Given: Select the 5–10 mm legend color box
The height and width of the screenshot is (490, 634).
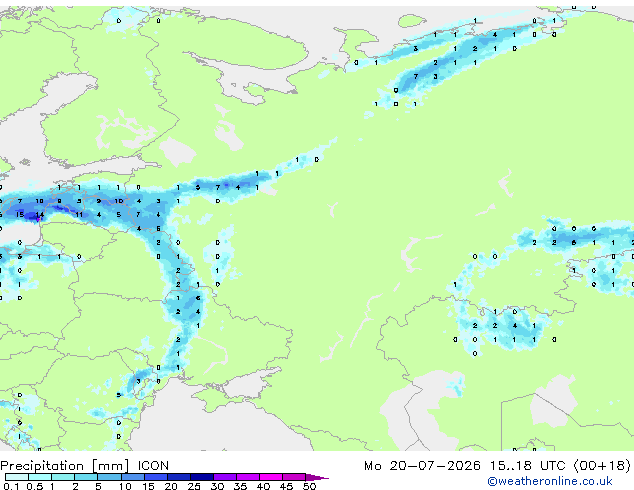Looking at the screenshot, I should tap(109, 477).
